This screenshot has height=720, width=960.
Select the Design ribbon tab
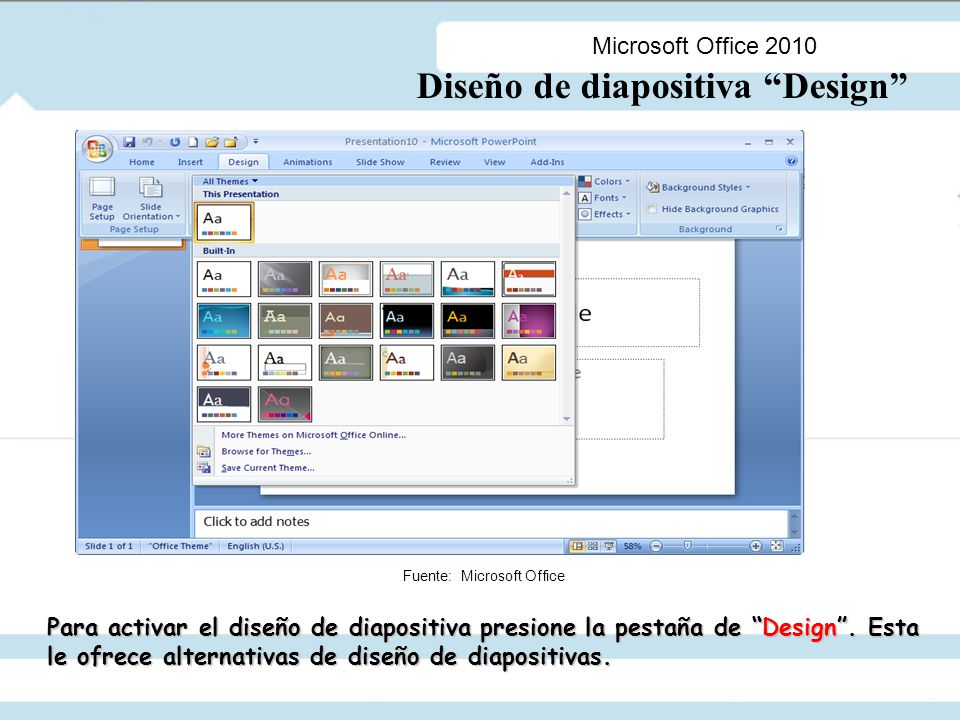[x=243, y=162]
